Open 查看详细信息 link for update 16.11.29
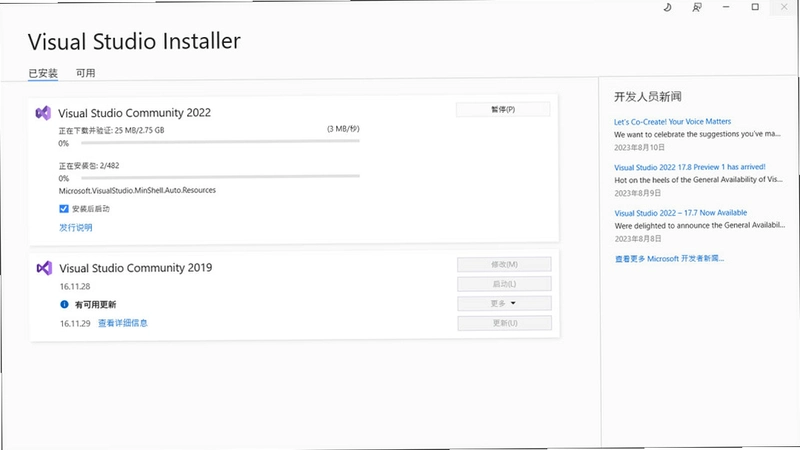 (122, 323)
